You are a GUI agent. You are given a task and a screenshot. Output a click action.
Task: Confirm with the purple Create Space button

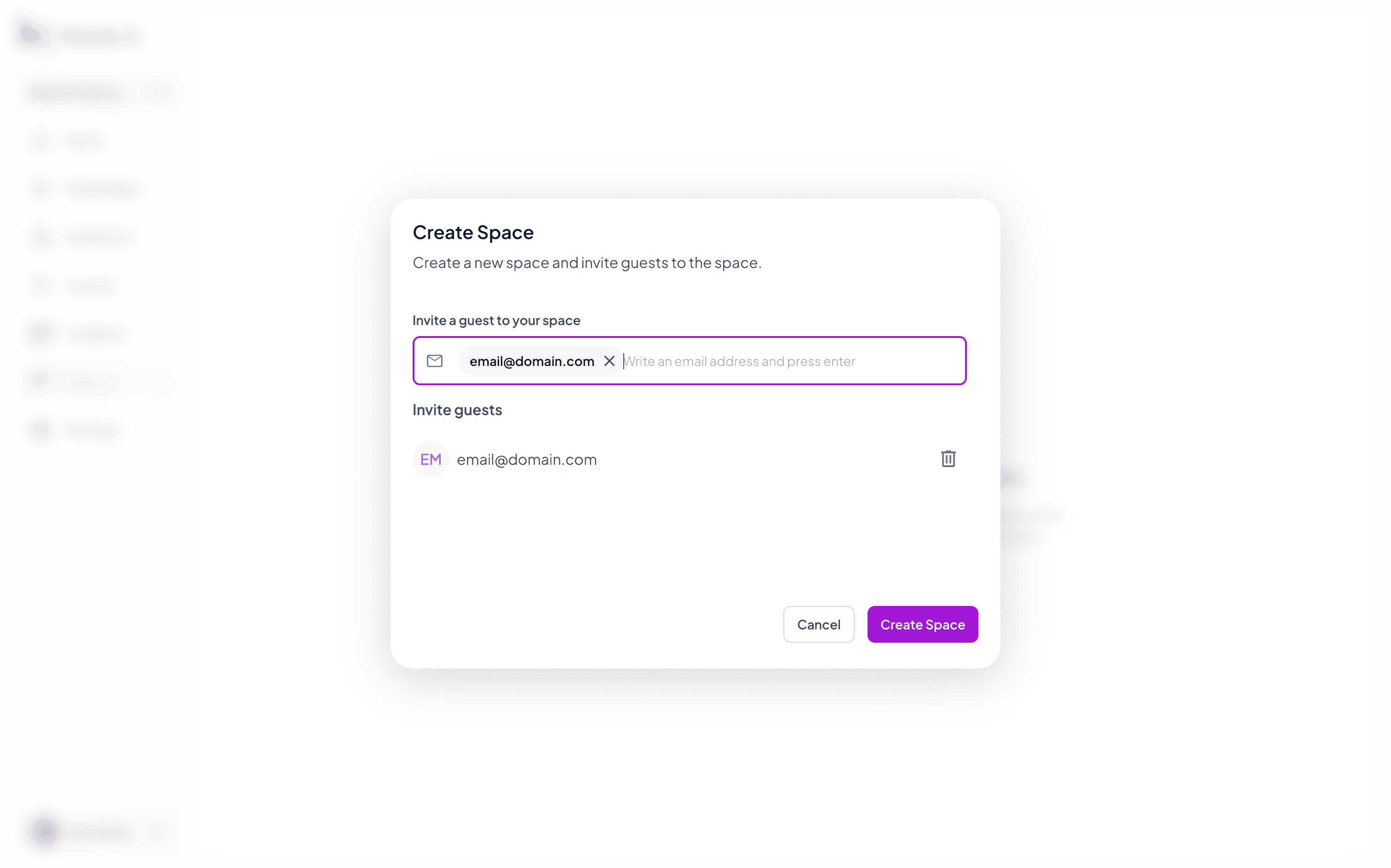922,624
